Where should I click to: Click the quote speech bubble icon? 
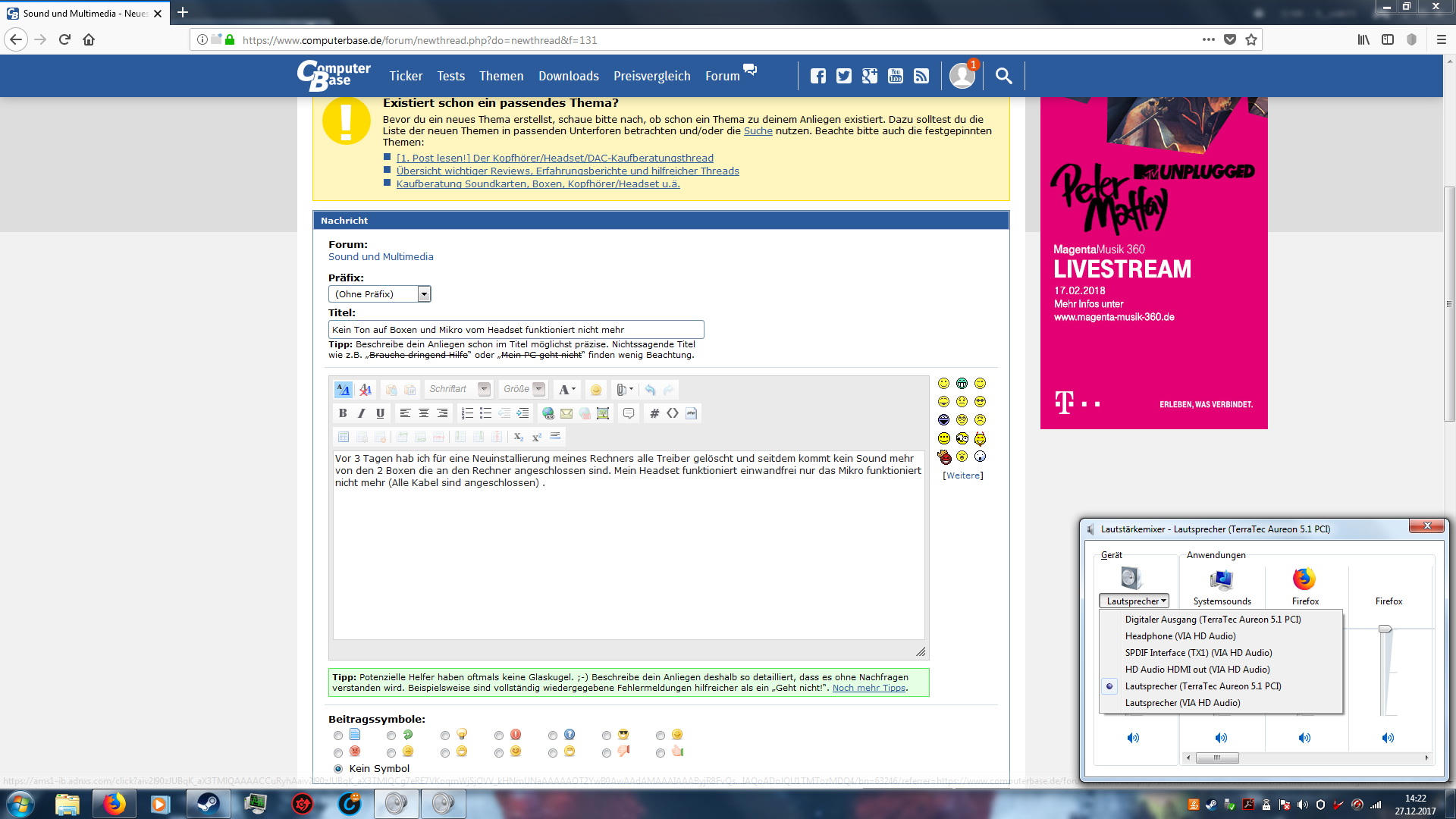(629, 413)
